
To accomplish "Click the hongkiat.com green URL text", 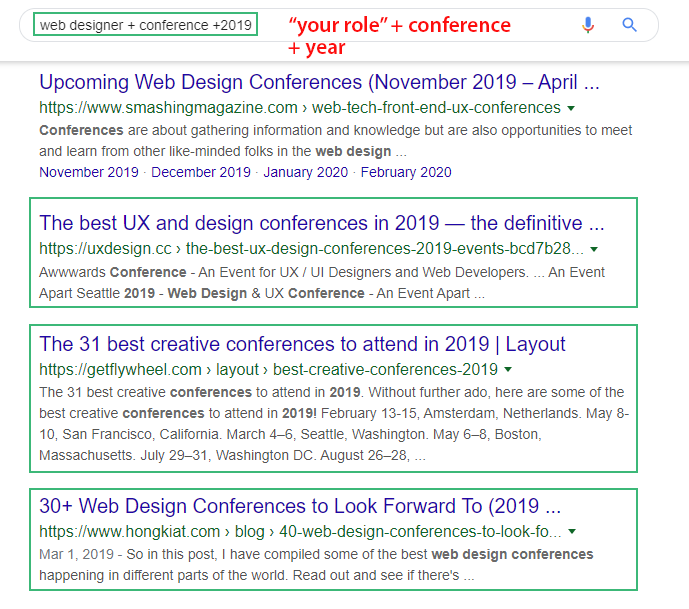I will point(300,532).
